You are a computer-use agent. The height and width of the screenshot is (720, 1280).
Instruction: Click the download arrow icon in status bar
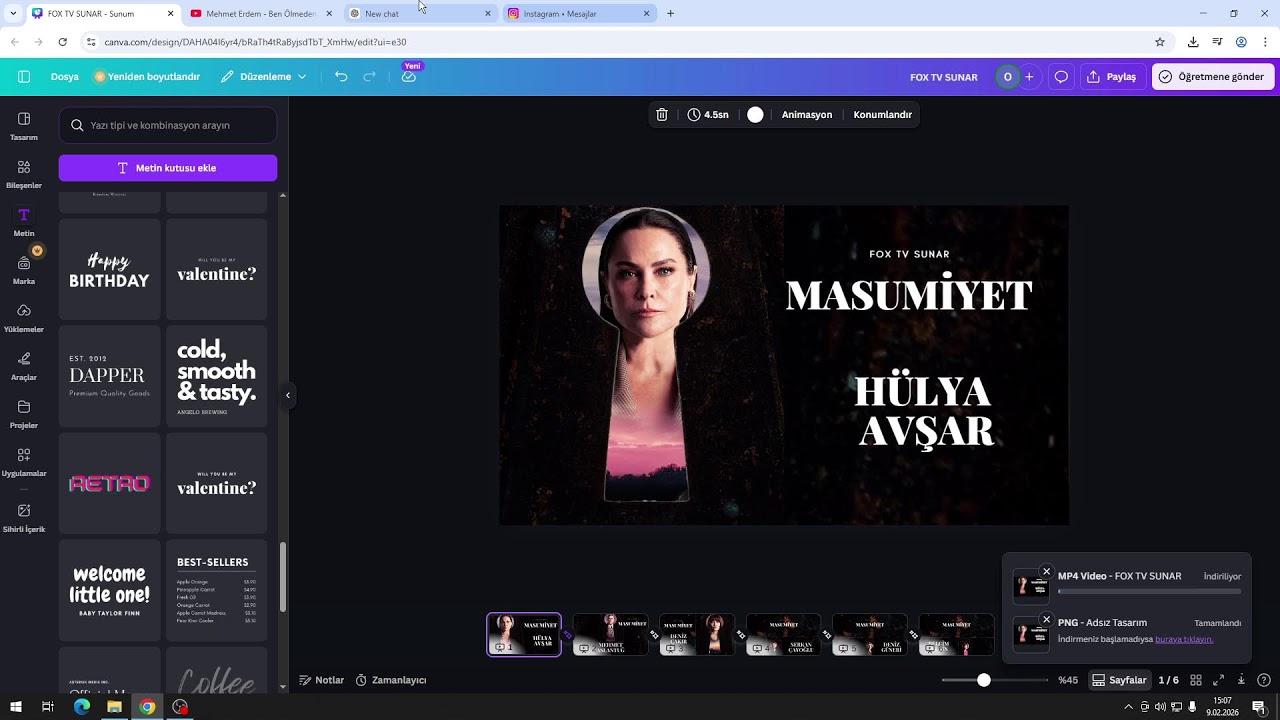point(1241,680)
